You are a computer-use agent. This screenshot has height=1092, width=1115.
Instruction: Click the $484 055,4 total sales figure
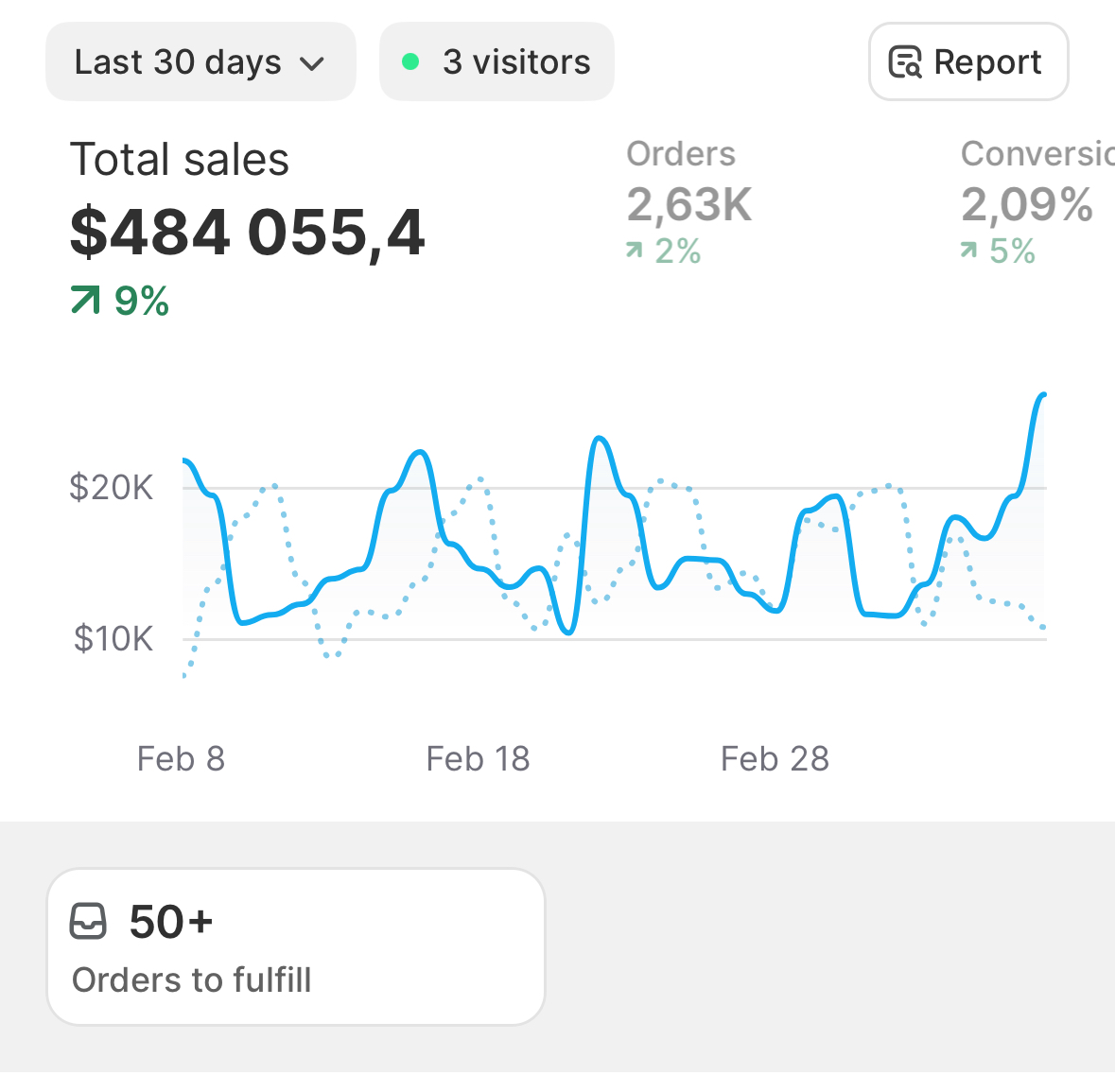pyautogui.click(x=248, y=233)
